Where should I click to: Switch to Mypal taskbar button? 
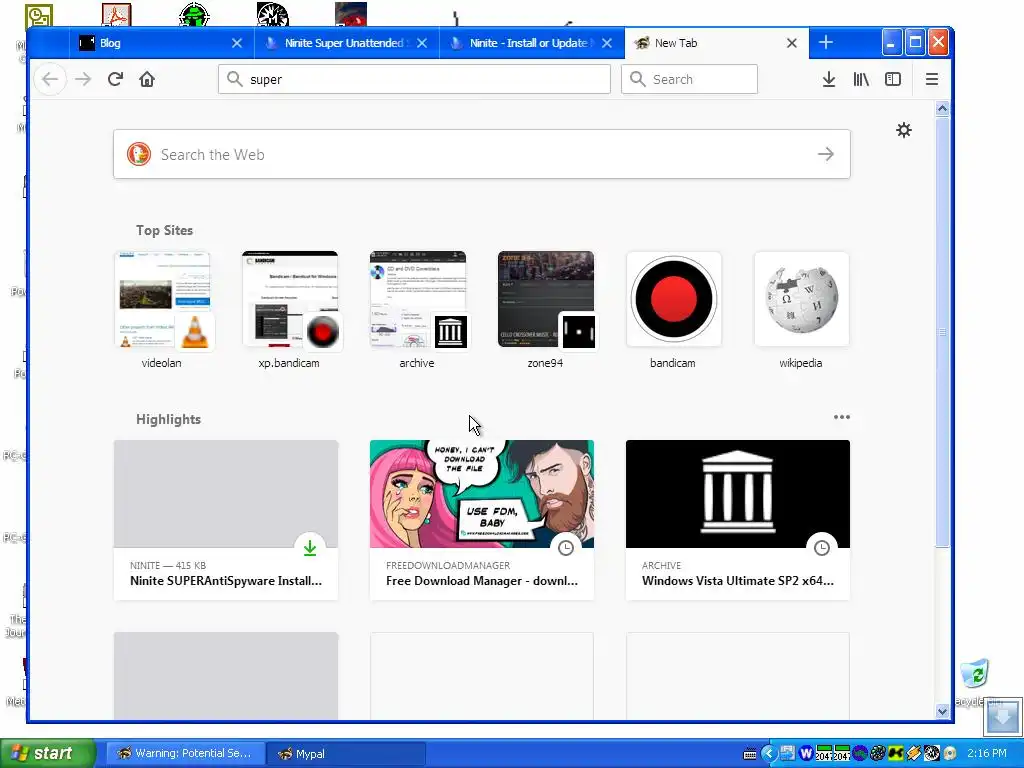pyautogui.click(x=346, y=754)
